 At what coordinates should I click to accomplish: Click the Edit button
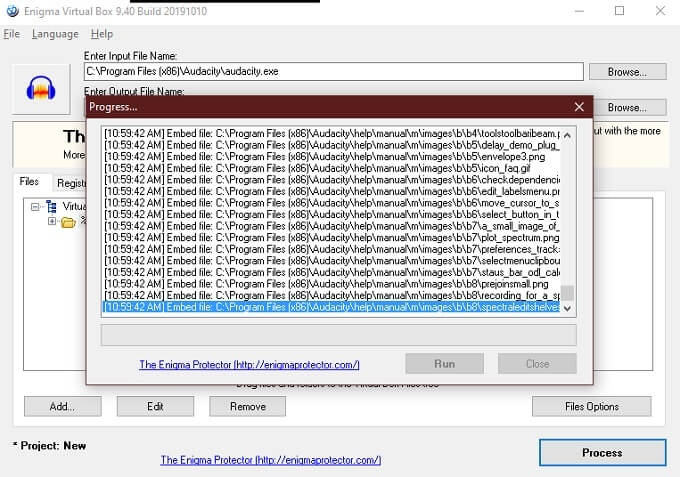[155, 406]
